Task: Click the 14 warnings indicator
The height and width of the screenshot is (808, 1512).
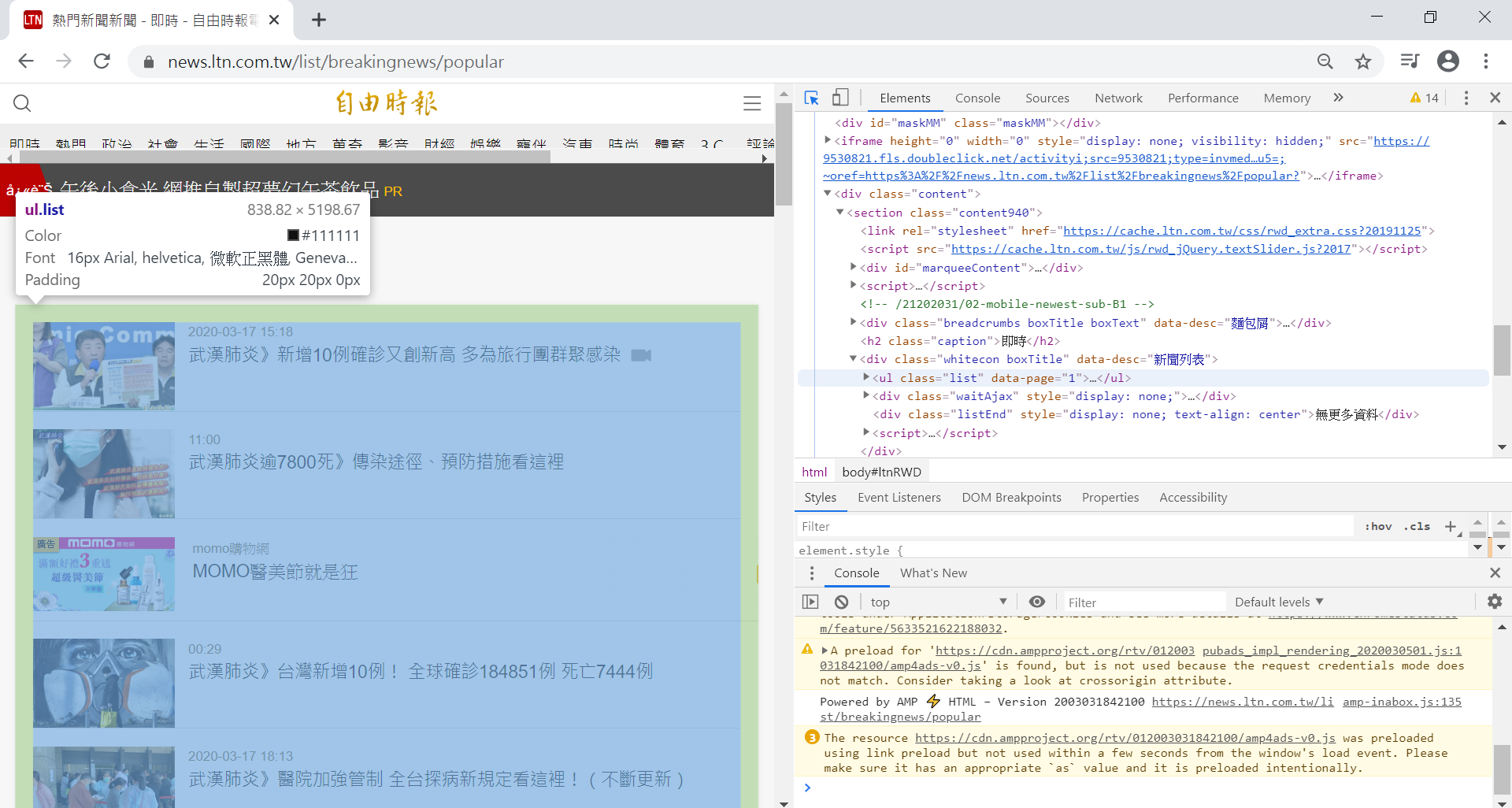Action: (1425, 98)
